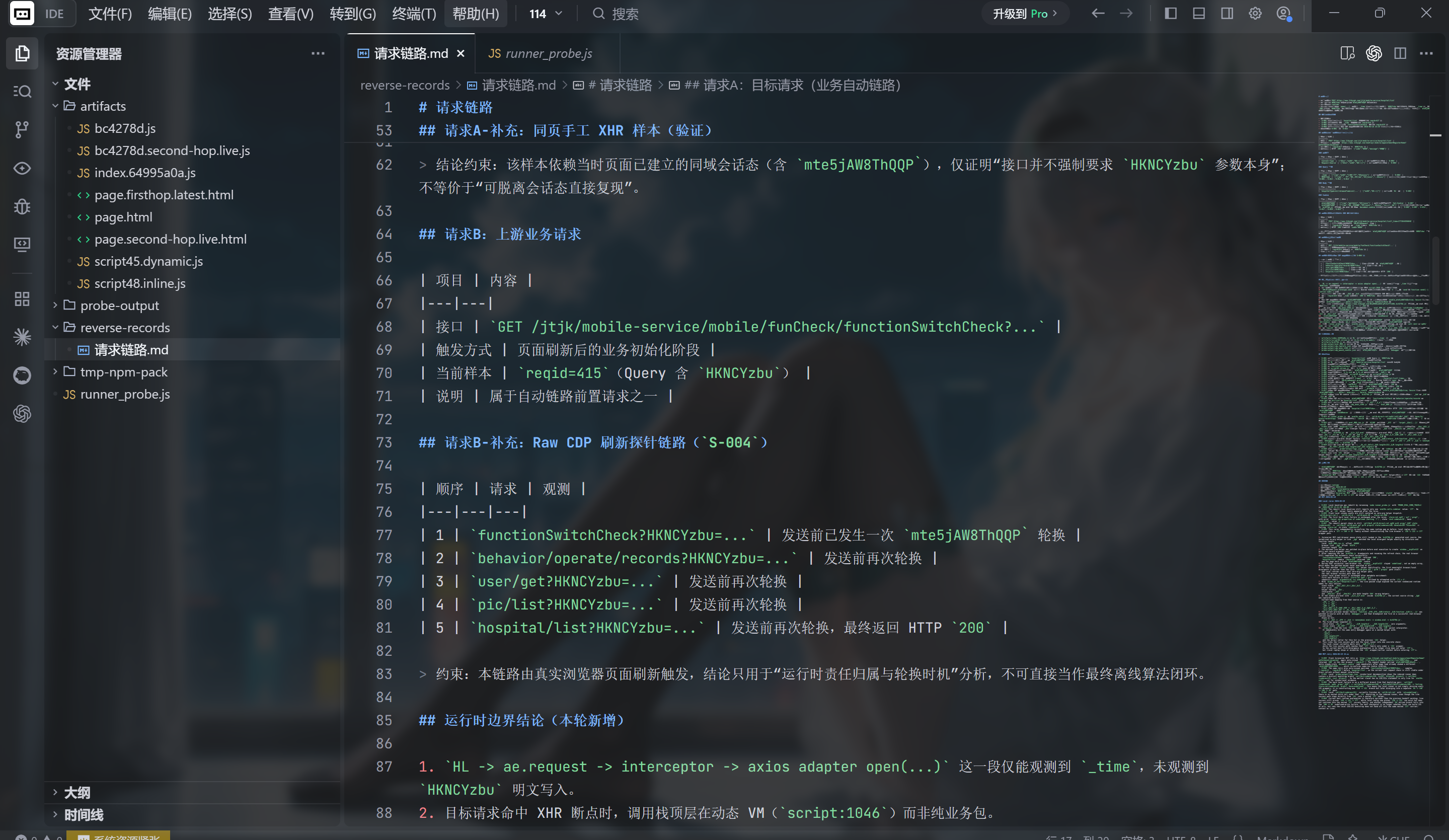This screenshot has height=840, width=1449.
Task: Open the 终端(T) menu
Action: [x=414, y=13]
